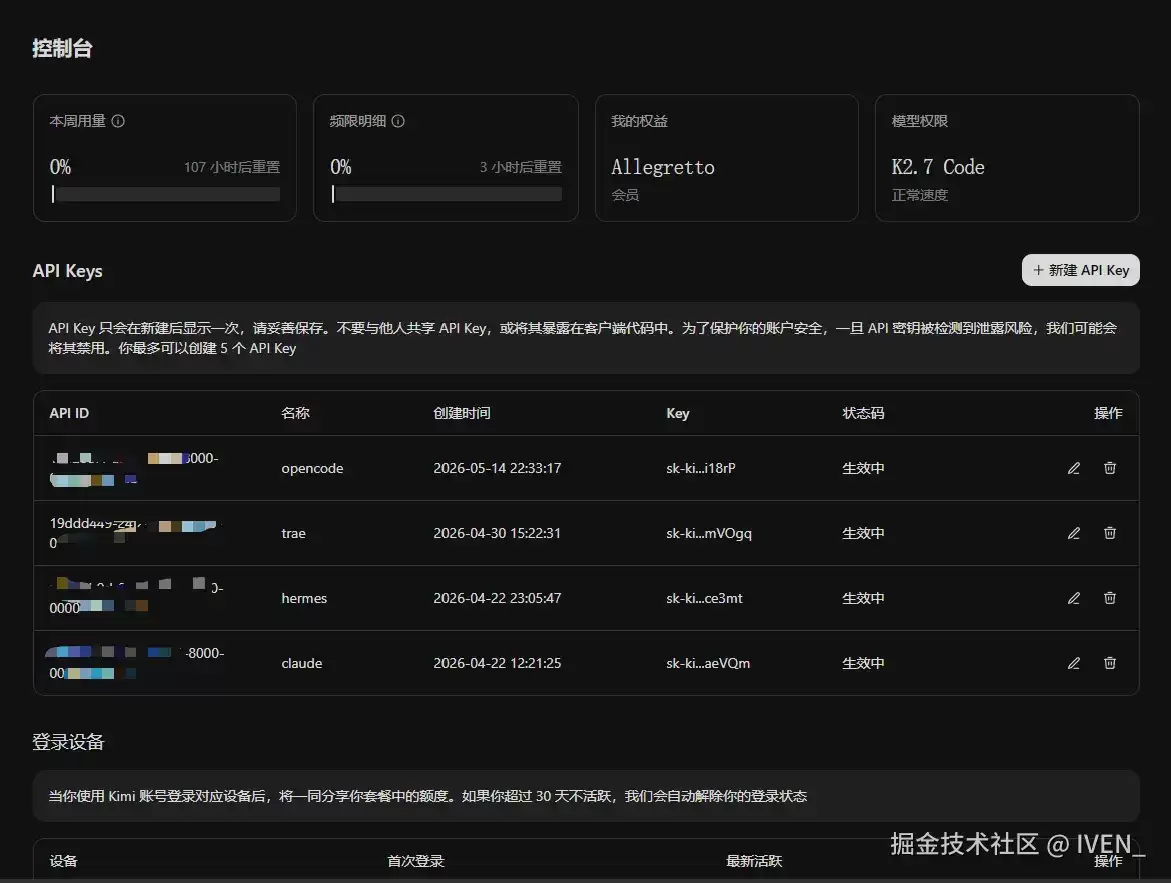The height and width of the screenshot is (883, 1171).
Task: Delete the hermes API key
Action: [x=1110, y=598]
